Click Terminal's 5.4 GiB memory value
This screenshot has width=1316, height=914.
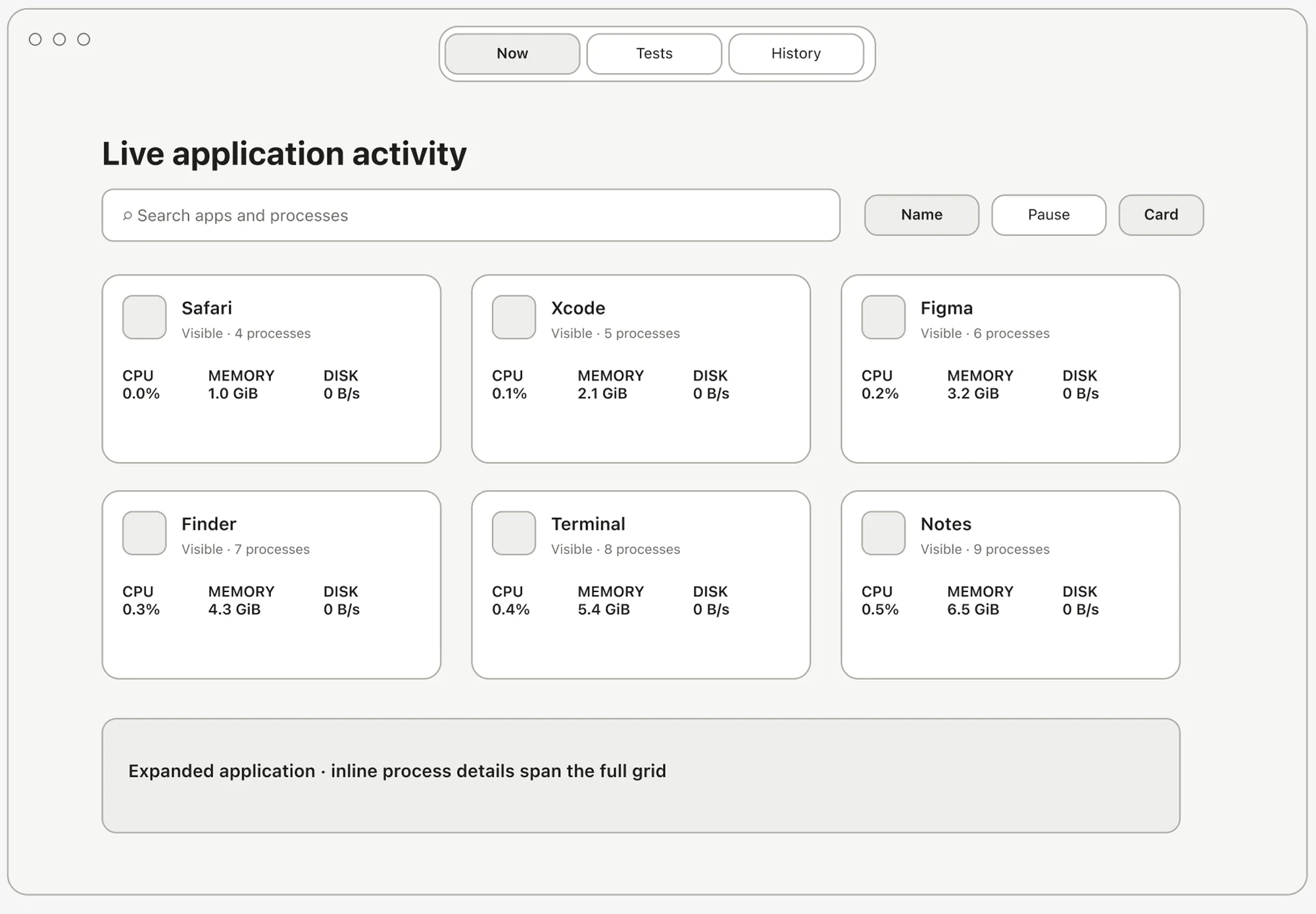click(604, 609)
